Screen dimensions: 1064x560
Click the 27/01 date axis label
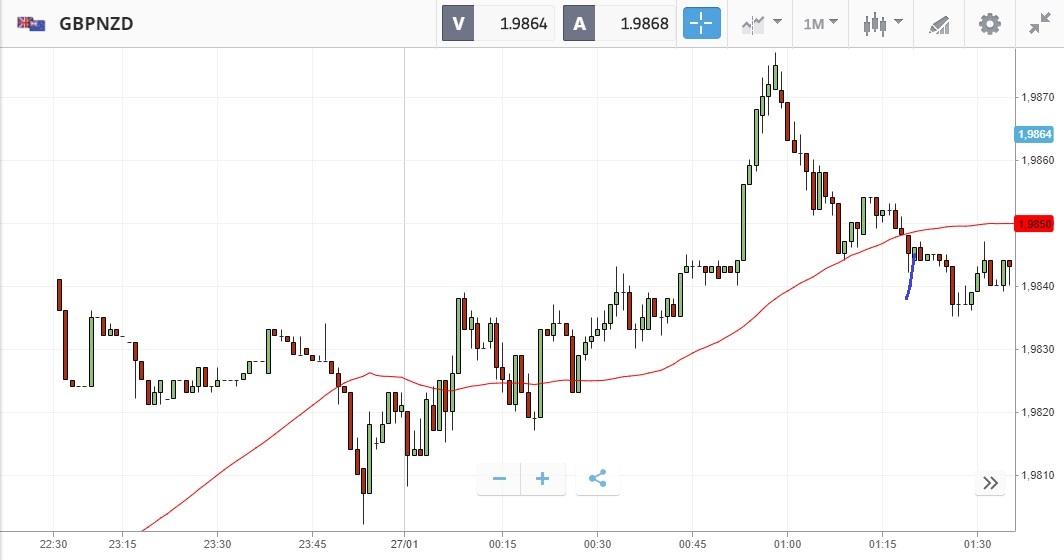click(x=404, y=543)
